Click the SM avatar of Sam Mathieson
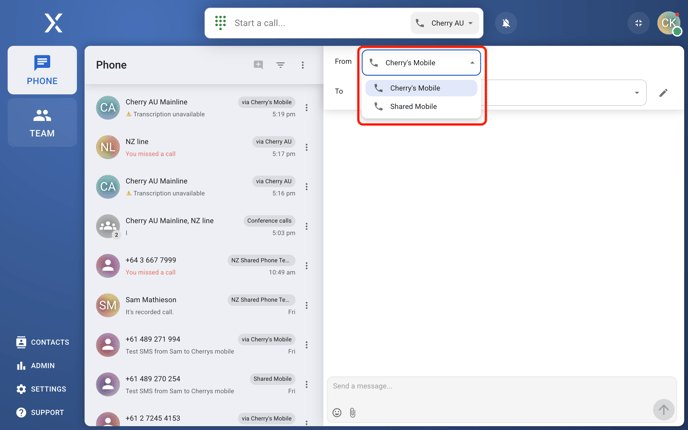Image resolution: width=688 pixels, height=430 pixels. [108, 305]
